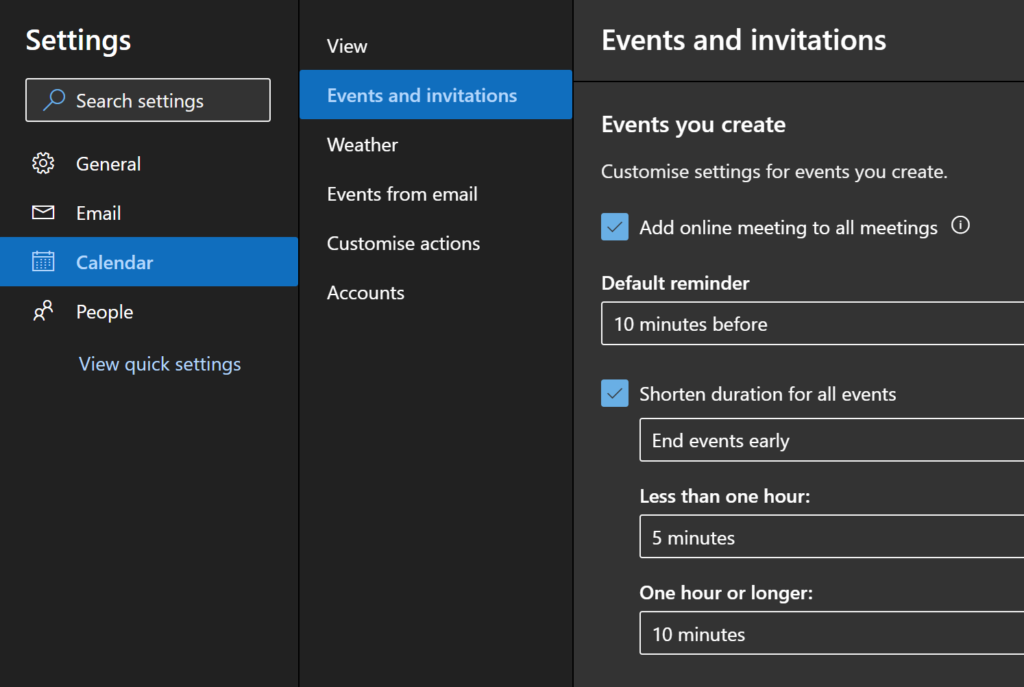This screenshot has width=1024, height=687.
Task: Select Events and invitations submenu item
Action: point(436,95)
